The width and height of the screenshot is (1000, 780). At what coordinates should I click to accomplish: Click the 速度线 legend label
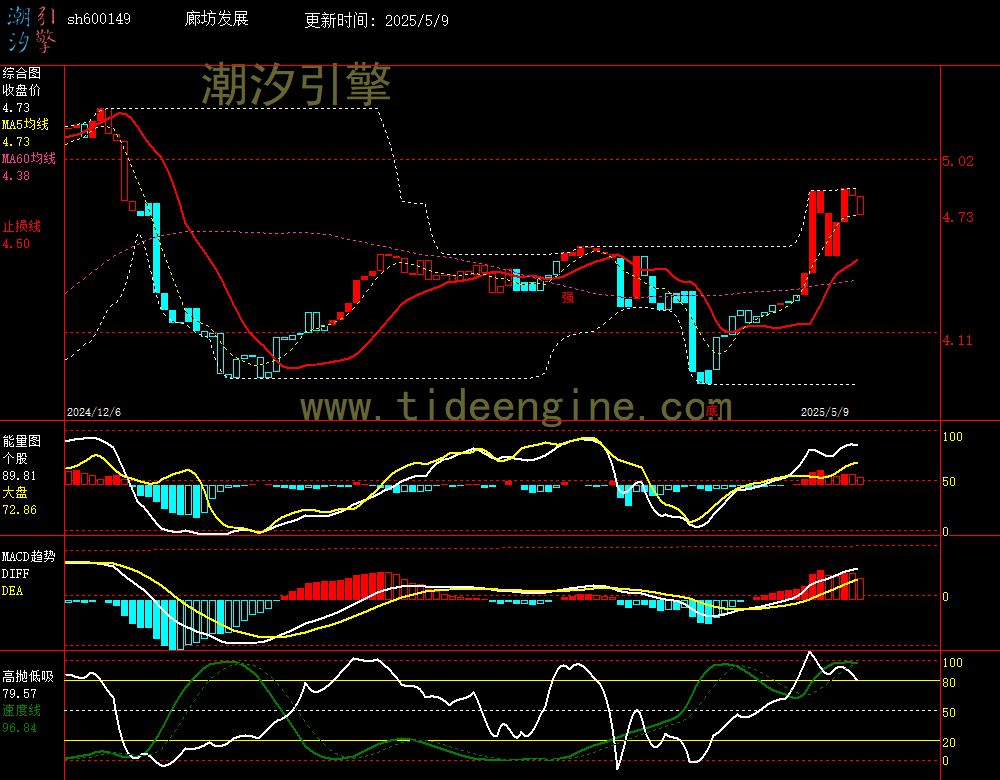21,710
